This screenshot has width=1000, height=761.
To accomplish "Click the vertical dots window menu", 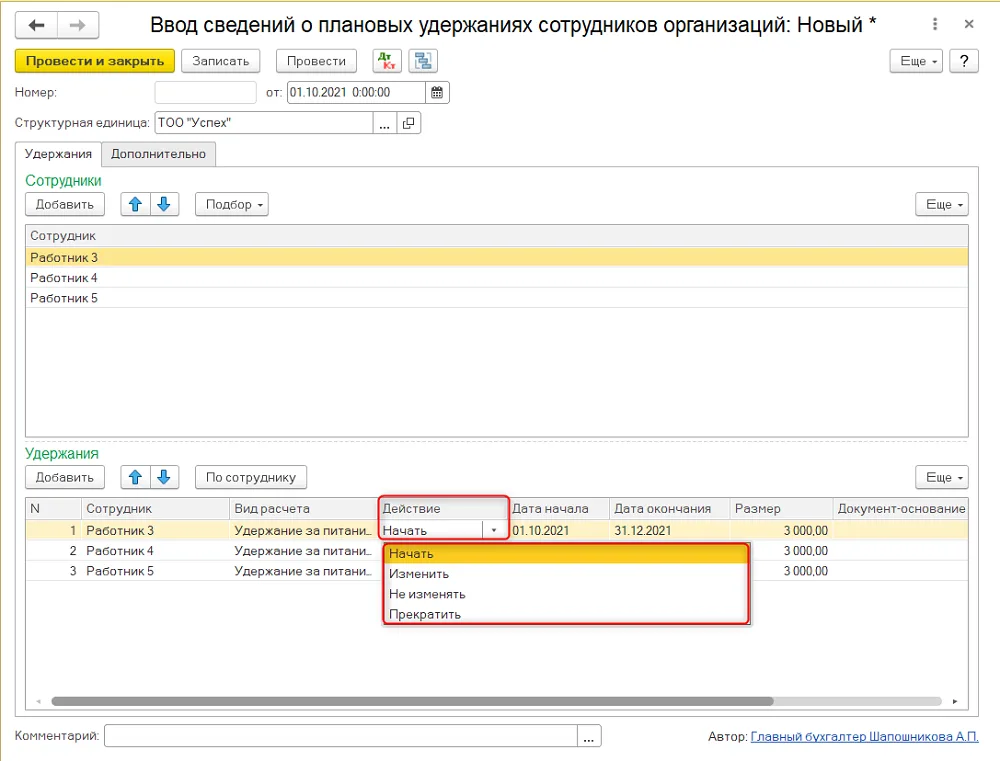I will 935,24.
